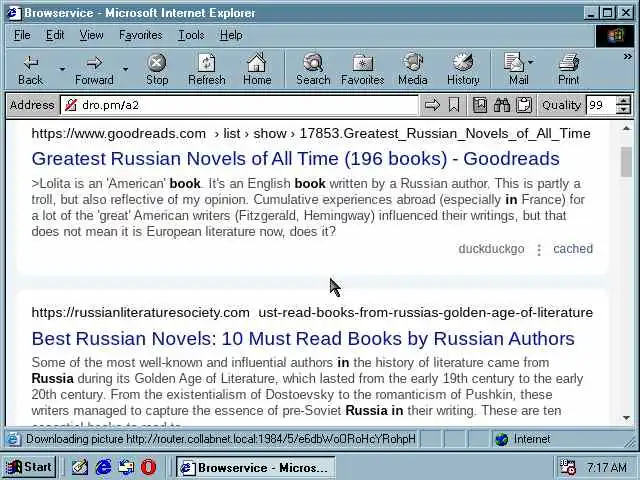Open the Edit menu
This screenshot has width=640, height=480.
tap(55, 36)
